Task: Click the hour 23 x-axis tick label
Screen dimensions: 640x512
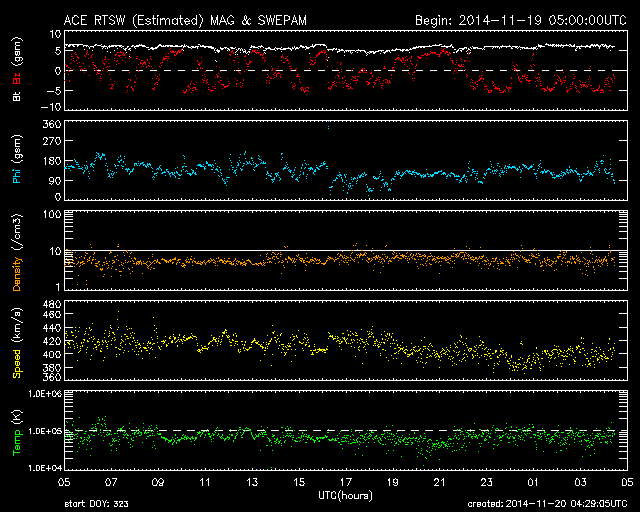Action: [x=486, y=482]
